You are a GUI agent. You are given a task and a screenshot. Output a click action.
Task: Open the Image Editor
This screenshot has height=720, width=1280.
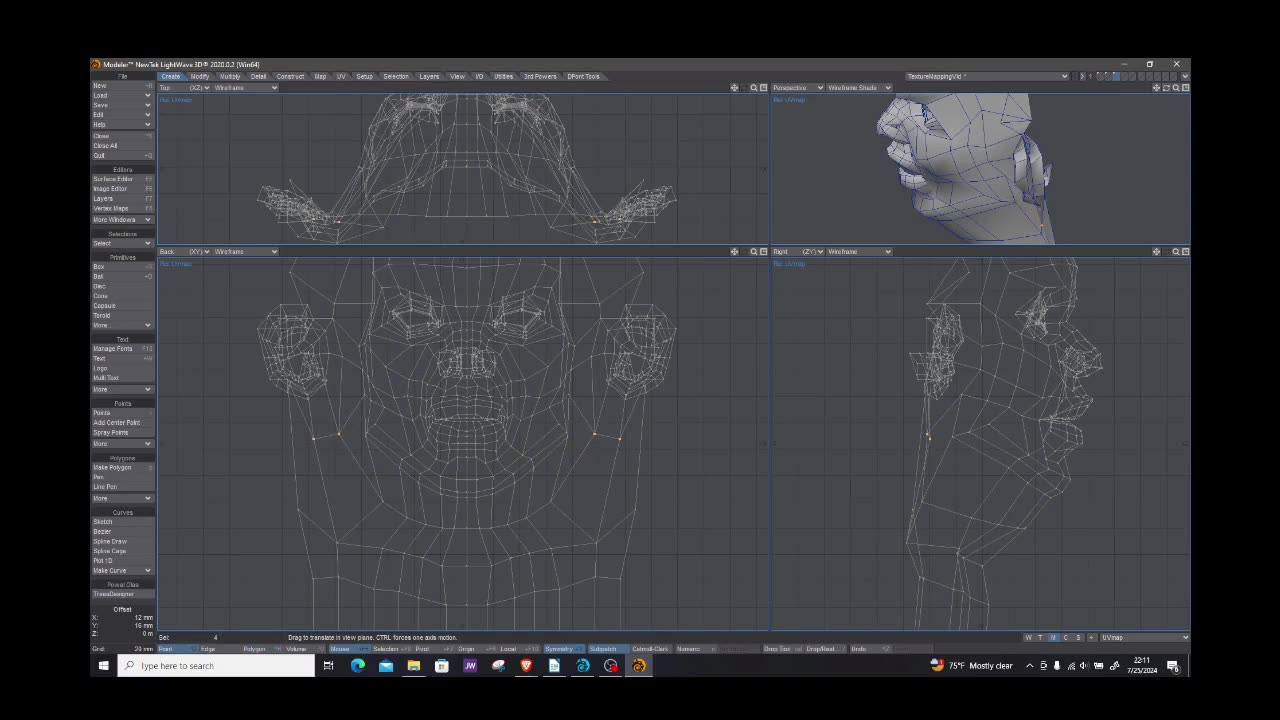(122, 189)
